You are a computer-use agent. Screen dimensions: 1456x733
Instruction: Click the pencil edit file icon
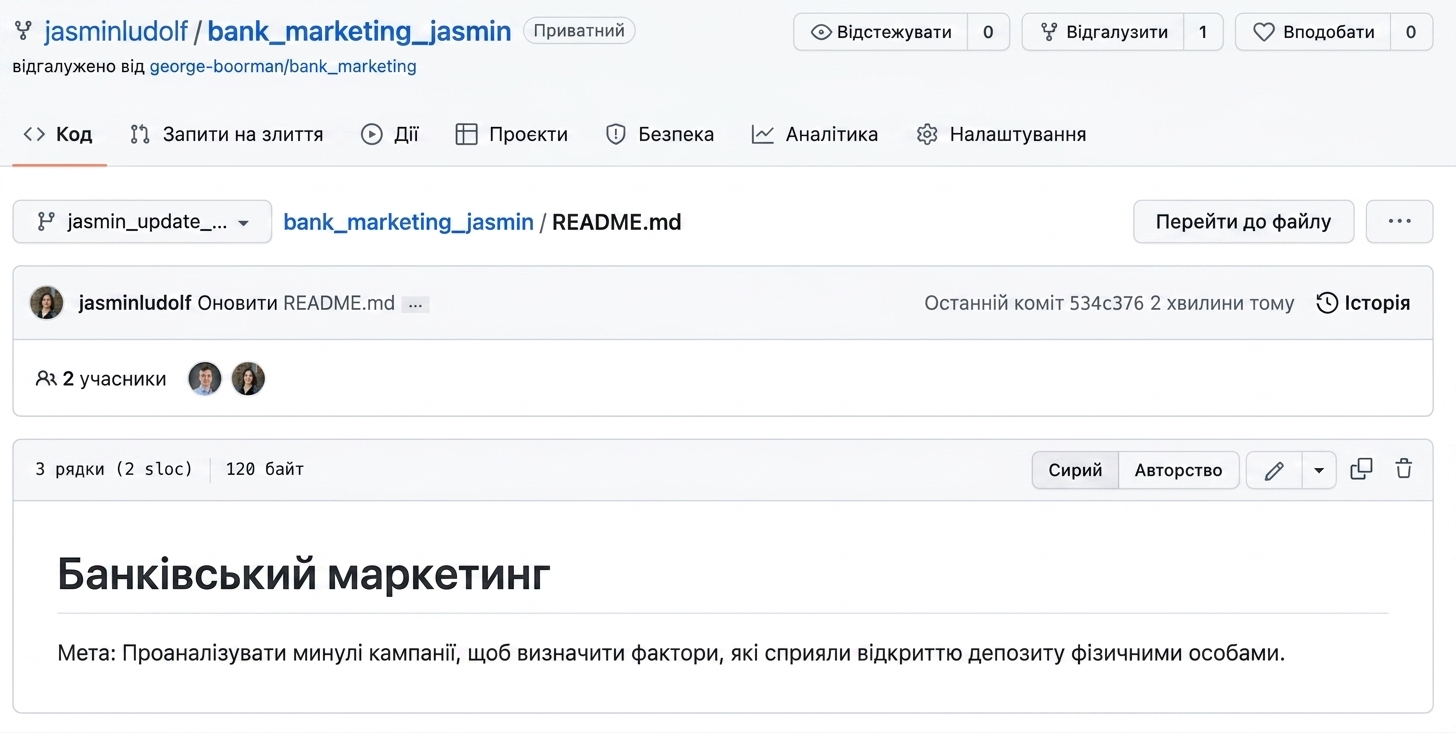[1274, 470]
